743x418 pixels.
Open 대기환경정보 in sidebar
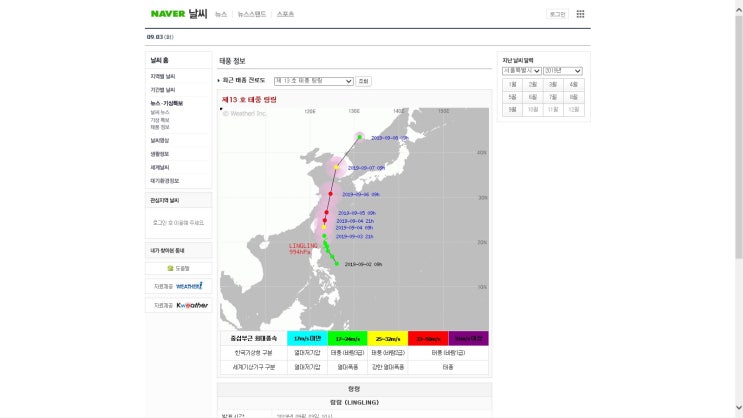(164, 181)
